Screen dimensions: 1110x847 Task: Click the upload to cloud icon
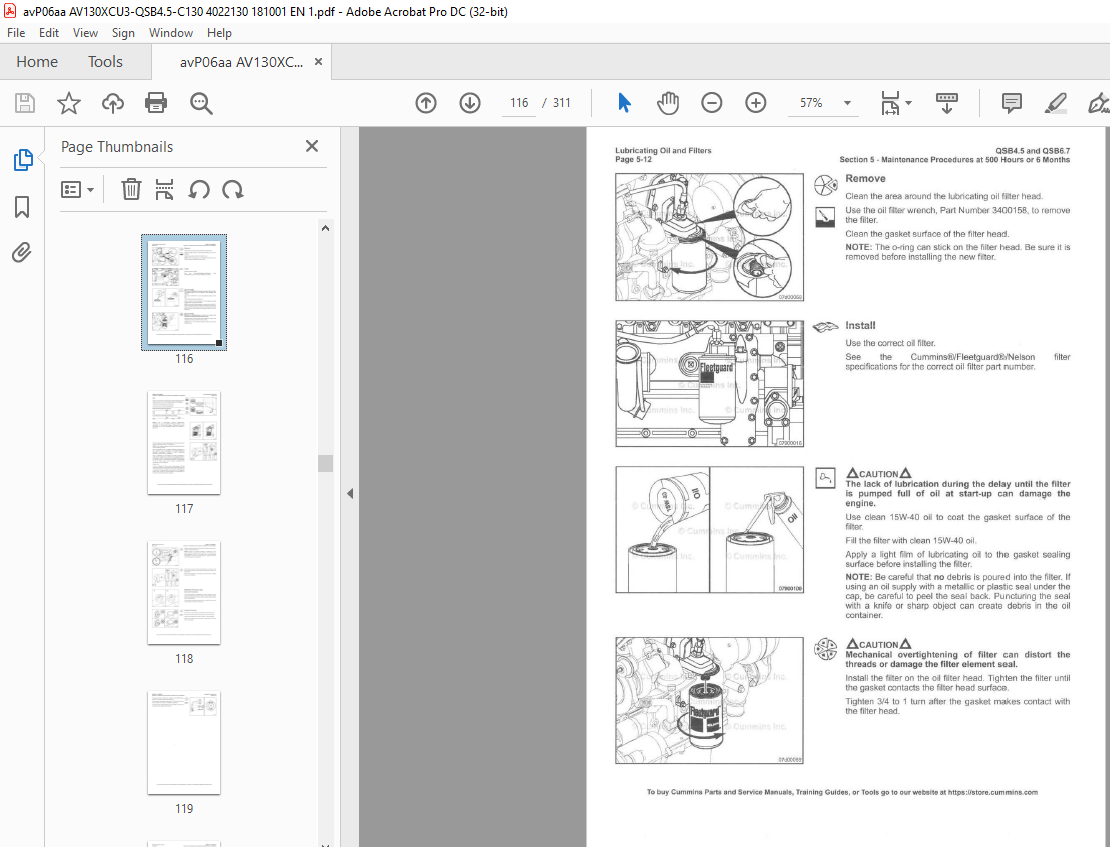pos(113,103)
